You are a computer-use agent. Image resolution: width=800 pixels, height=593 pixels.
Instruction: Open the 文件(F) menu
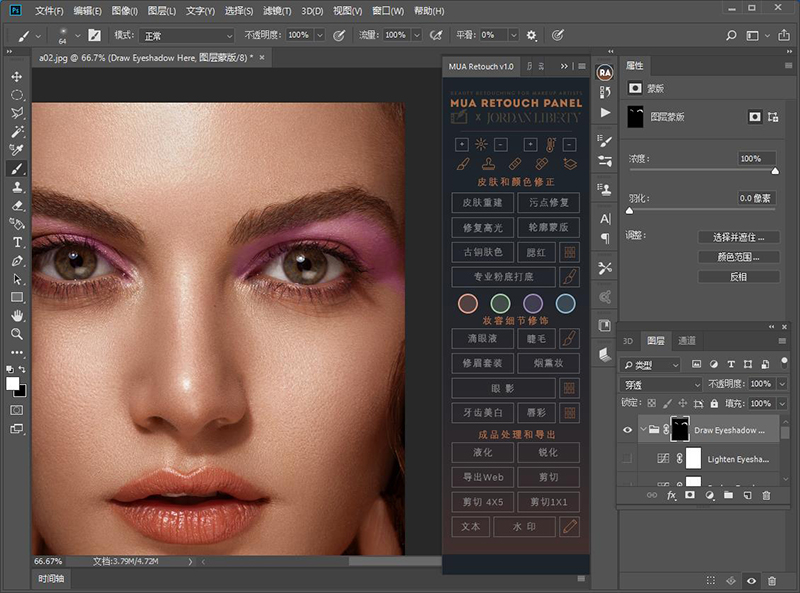click(49, 11)
